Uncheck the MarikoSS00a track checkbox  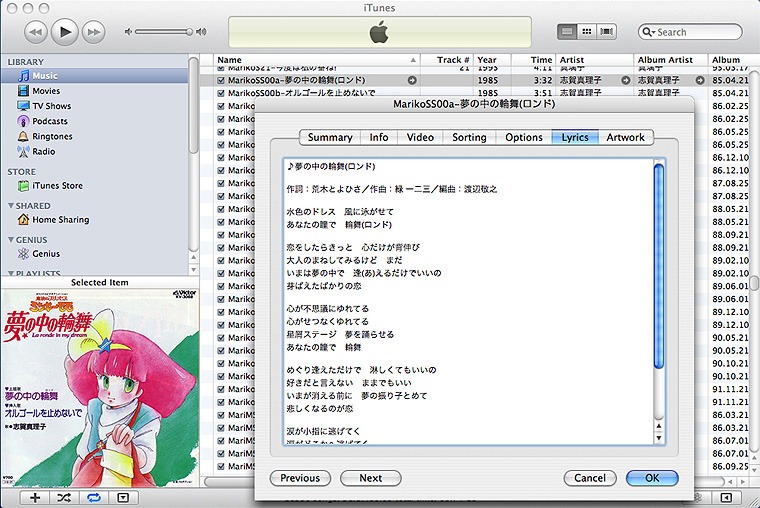[x=221, y=80]
